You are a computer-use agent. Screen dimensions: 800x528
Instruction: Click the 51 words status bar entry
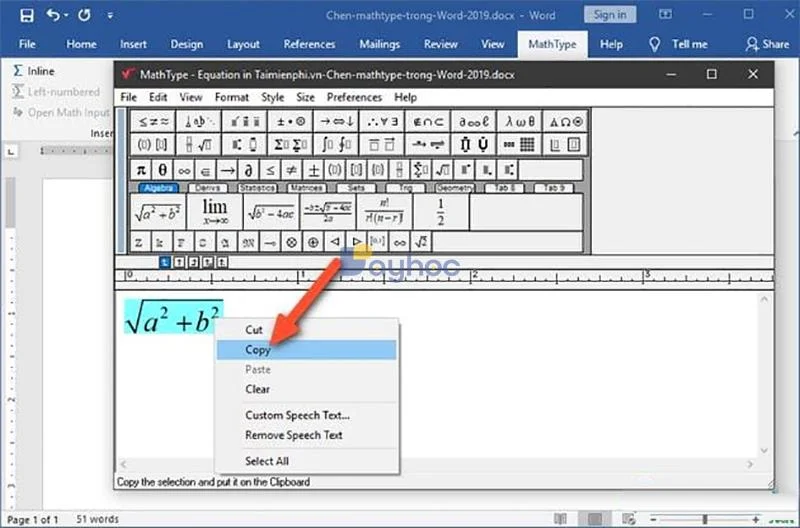click(97, 519)
